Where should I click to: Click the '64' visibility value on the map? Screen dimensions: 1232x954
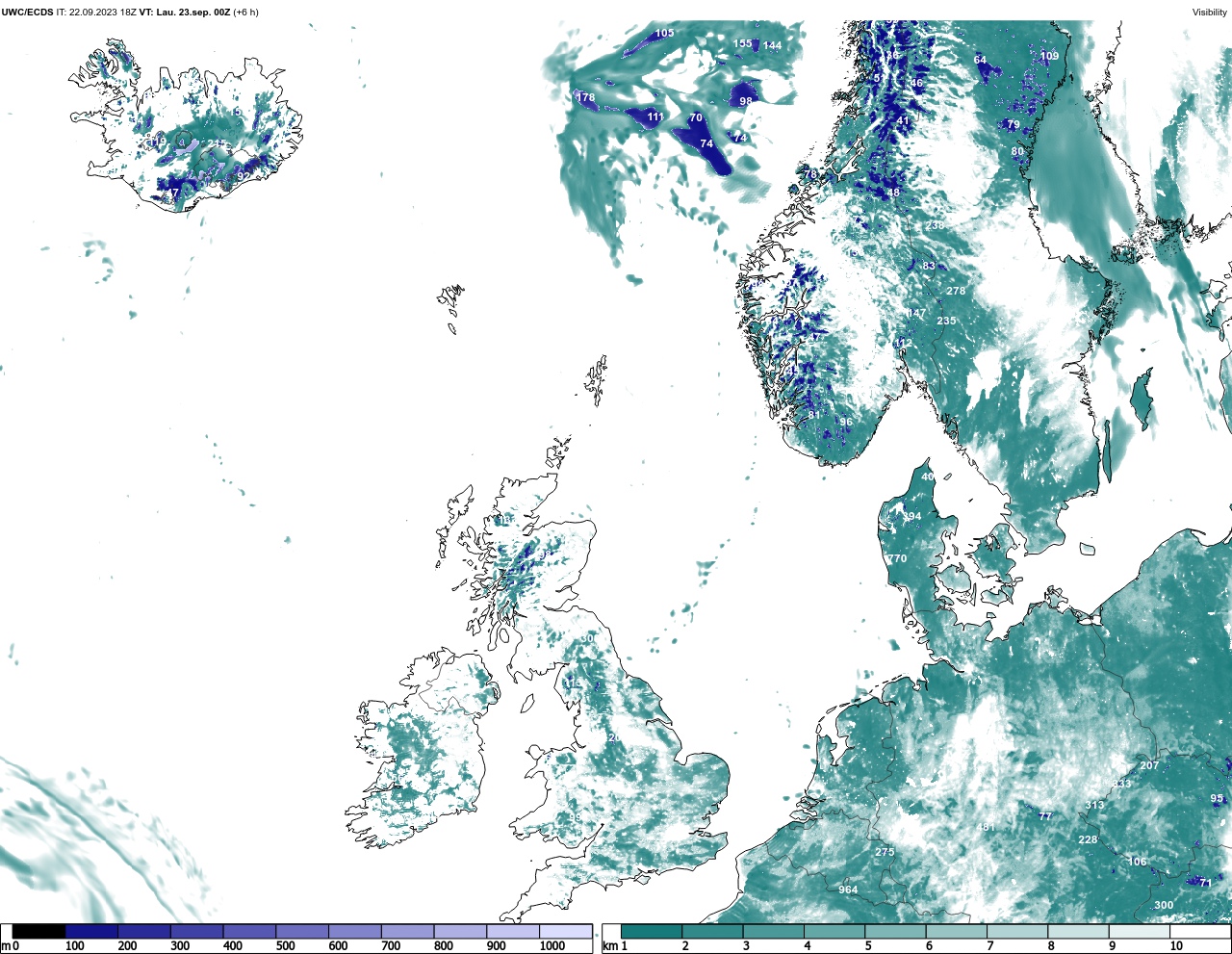(x=980, y=60)
